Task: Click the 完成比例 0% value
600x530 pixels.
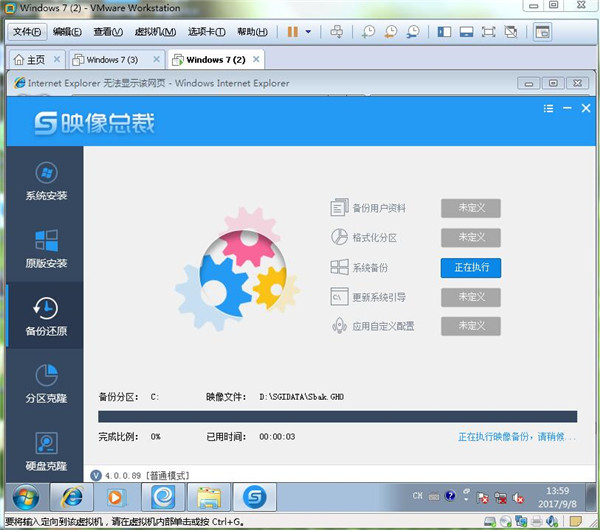Action: coord(155,437)
